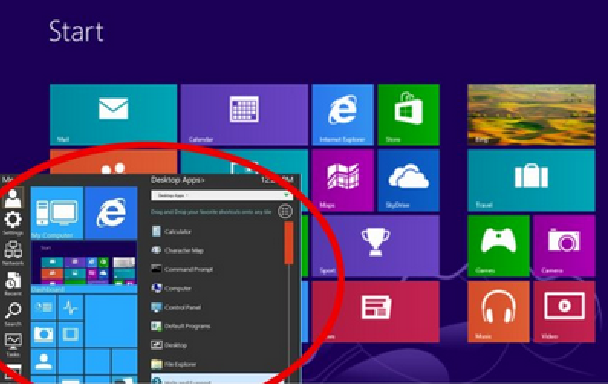Open Search magnifier in menu sidebar
This screenshot has height=384, width=608.
13,314
